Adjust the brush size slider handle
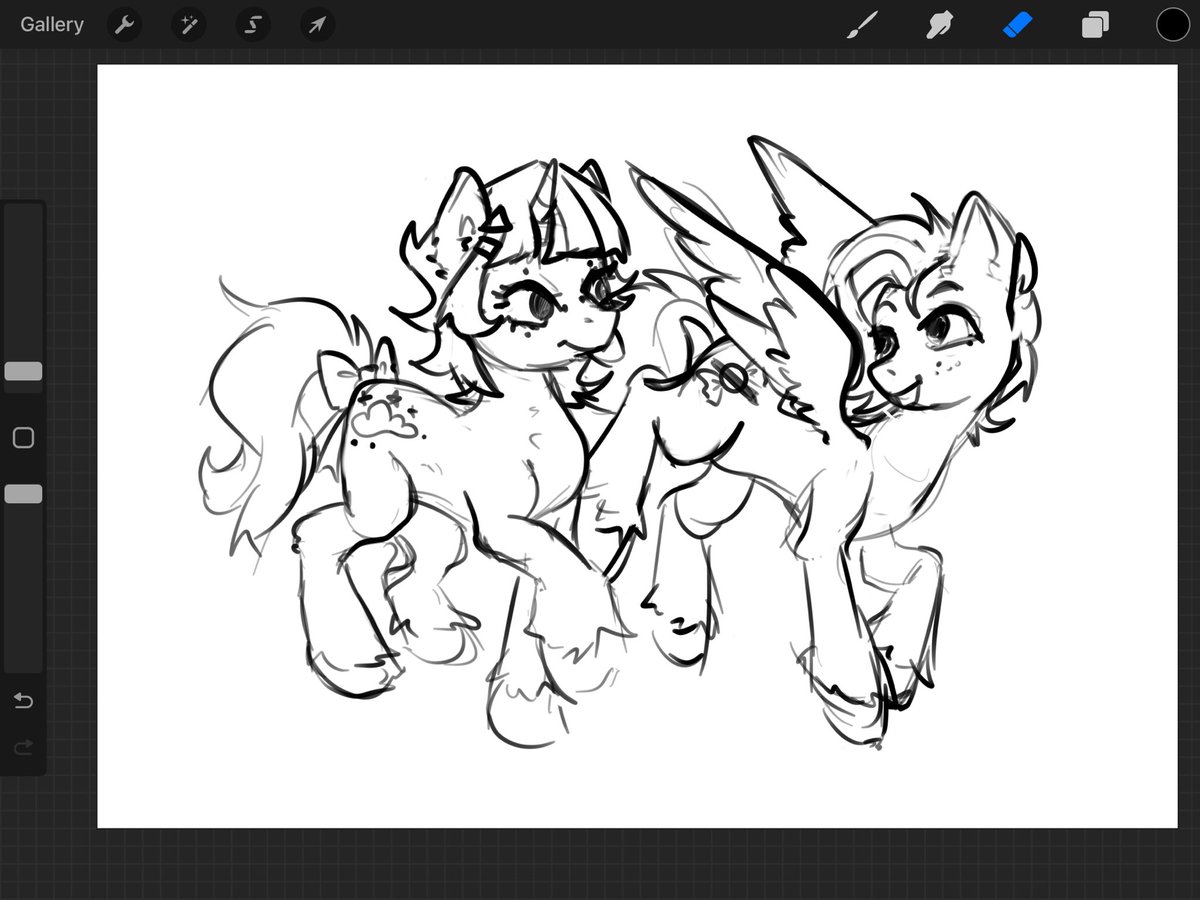The image size is (1200, 900). point(23,371)
